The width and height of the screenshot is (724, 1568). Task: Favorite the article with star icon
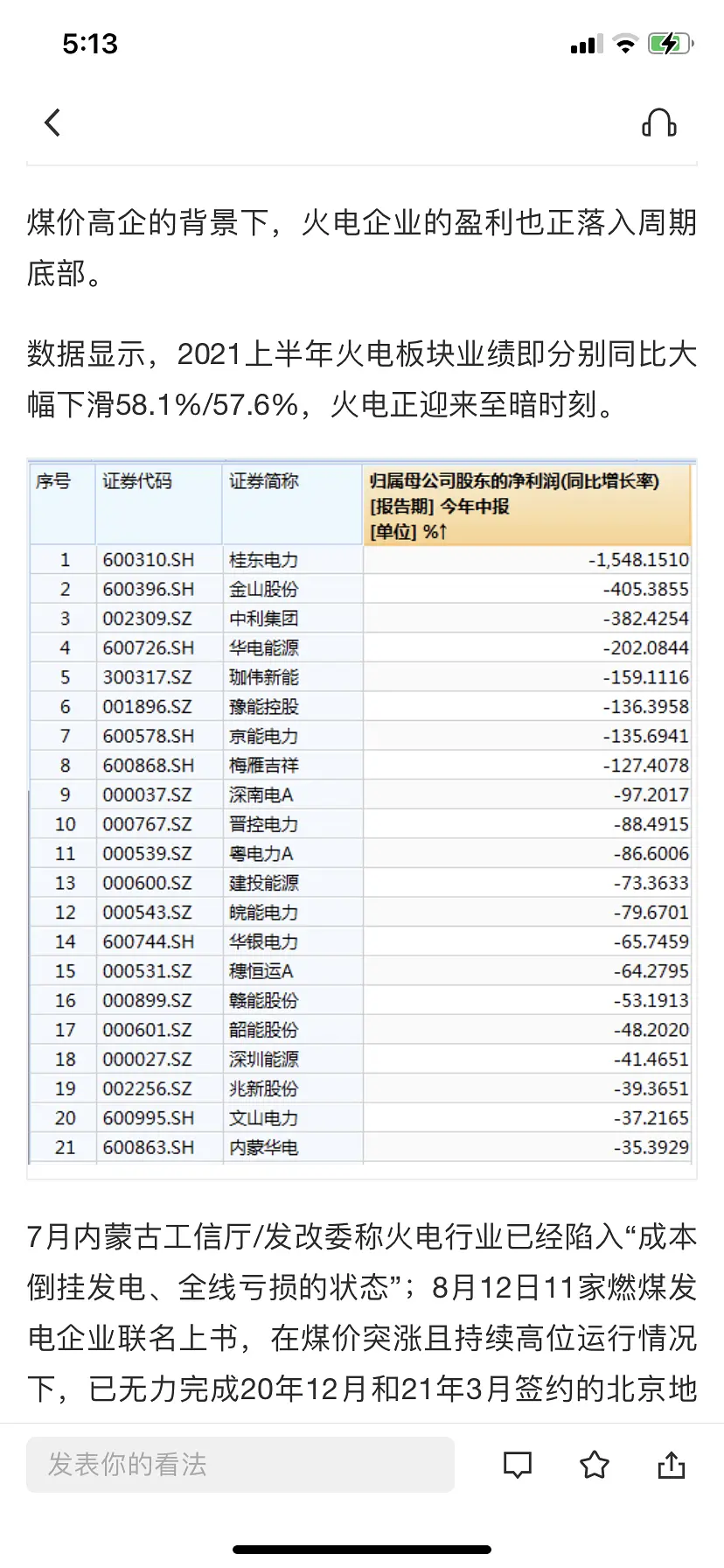click(x=595, y=1465)
